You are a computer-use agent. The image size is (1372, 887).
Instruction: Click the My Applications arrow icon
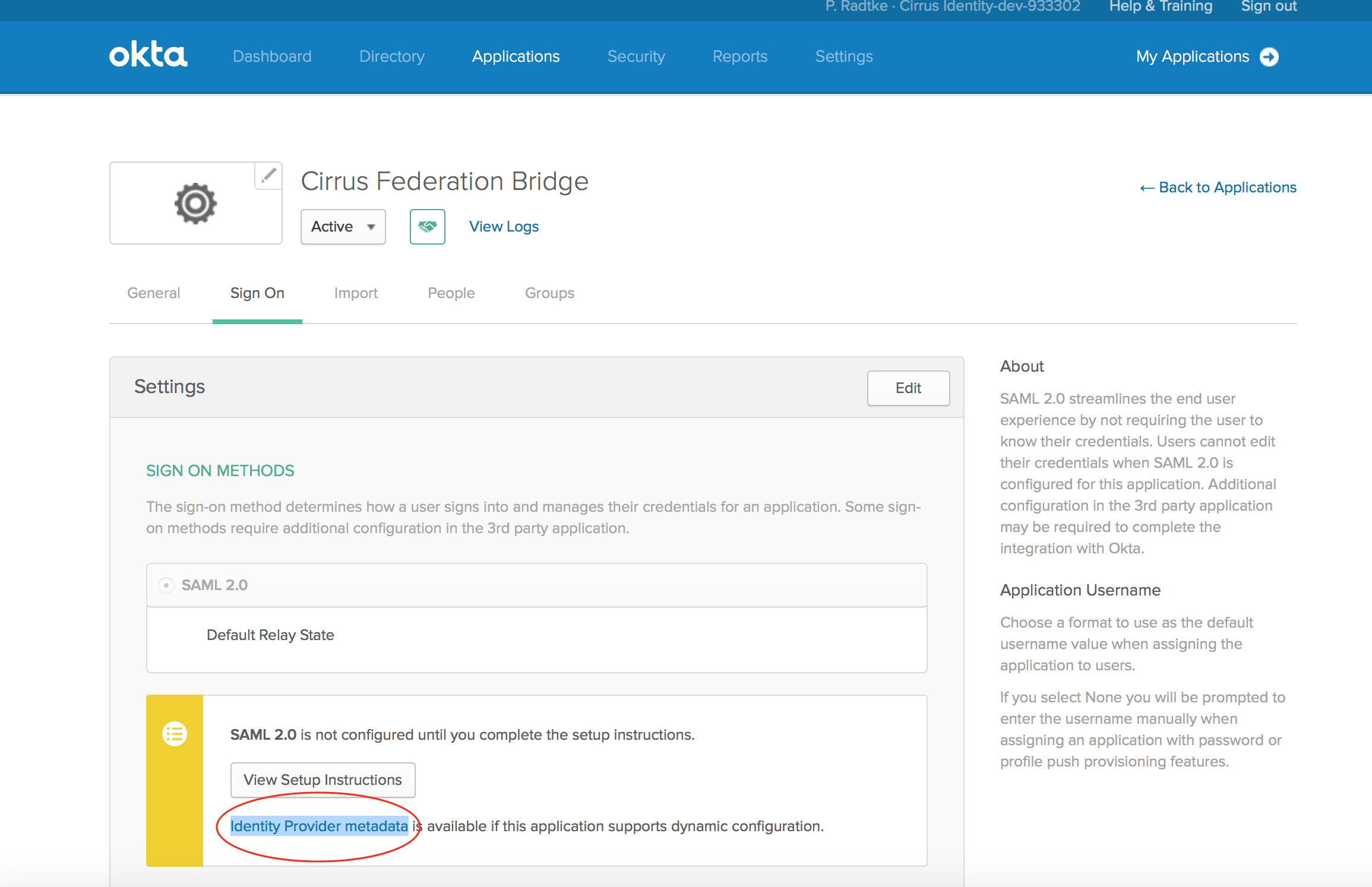click(1269, 57)
